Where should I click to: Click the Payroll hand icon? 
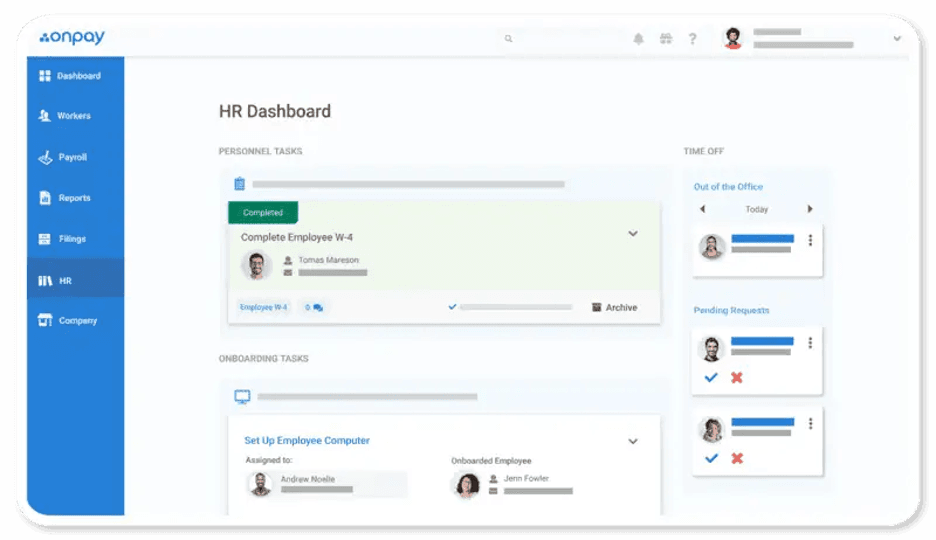tap(45, 158)
